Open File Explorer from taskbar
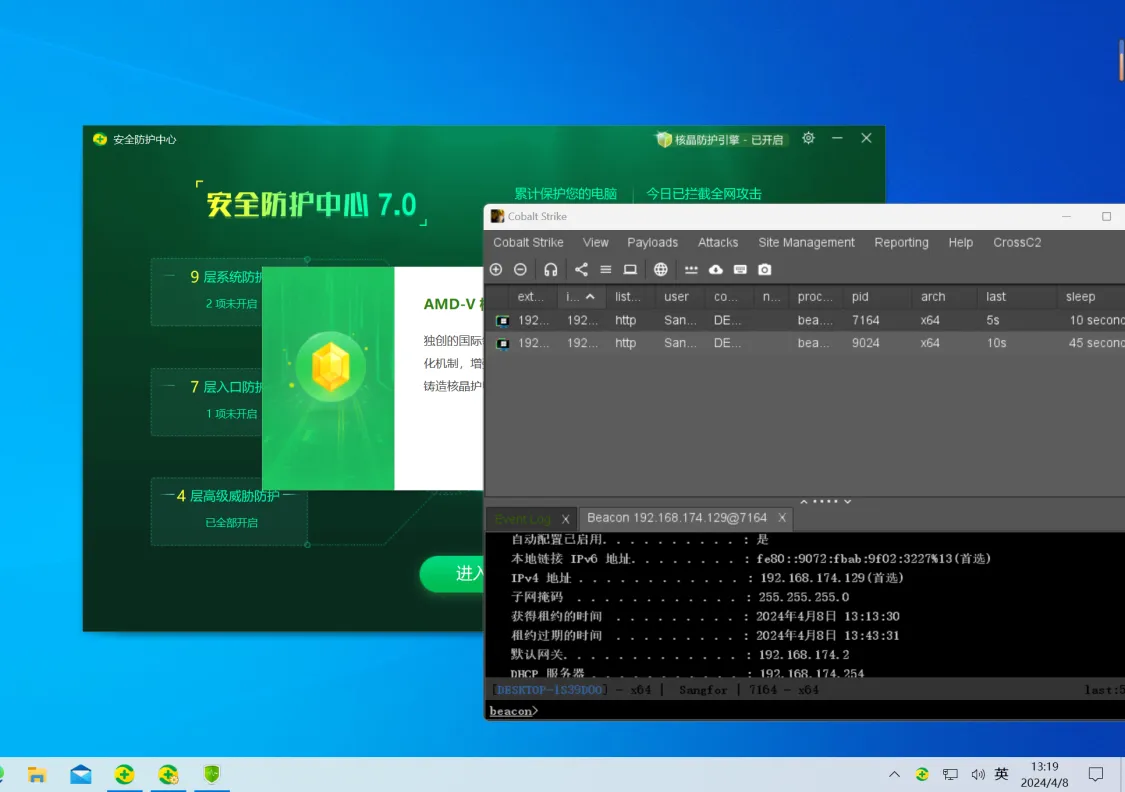Image resolution: width=1125 pixels, height=792 pixels. (37, 775)
